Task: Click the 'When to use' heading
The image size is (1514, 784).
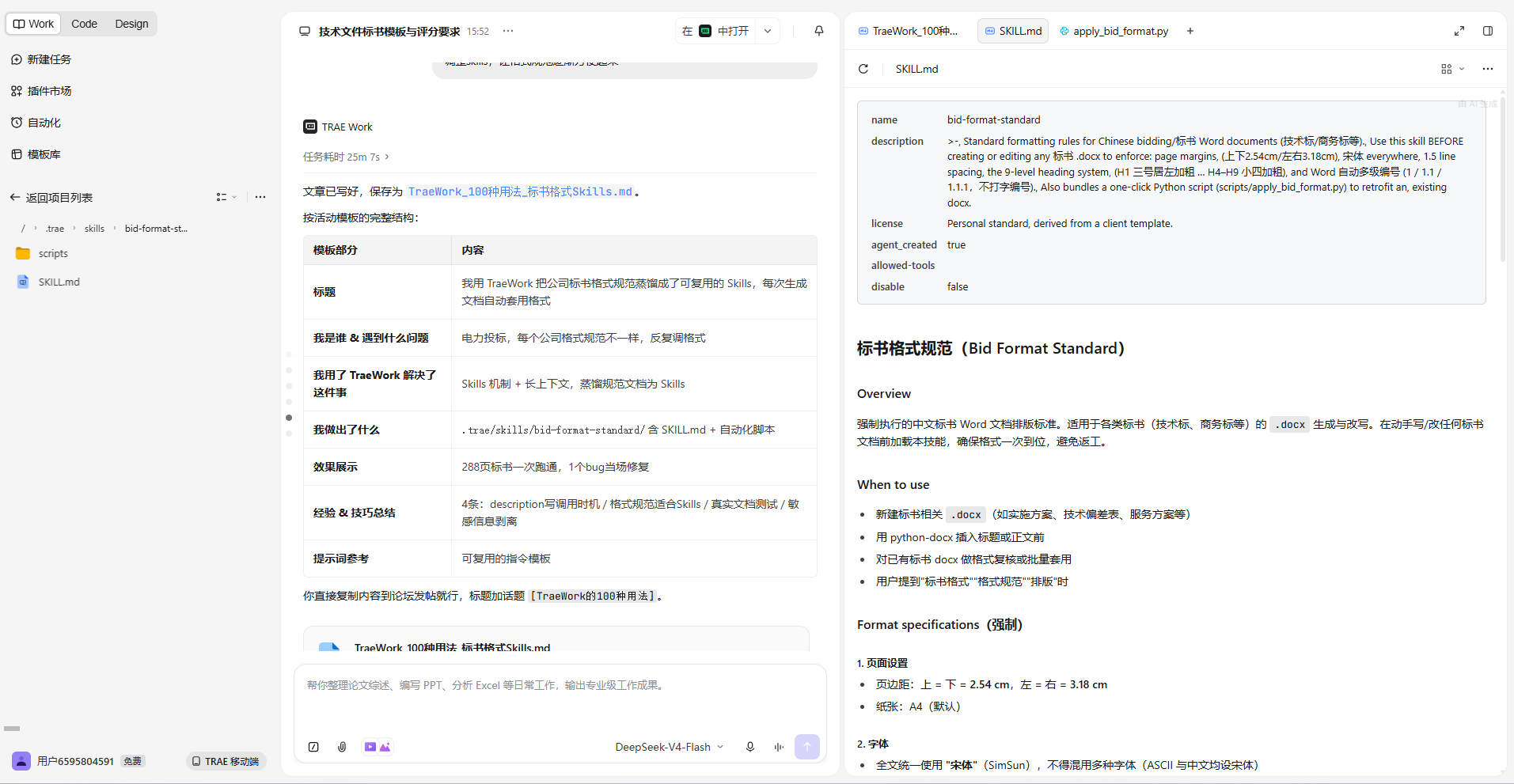Action: tap(894, 484)
